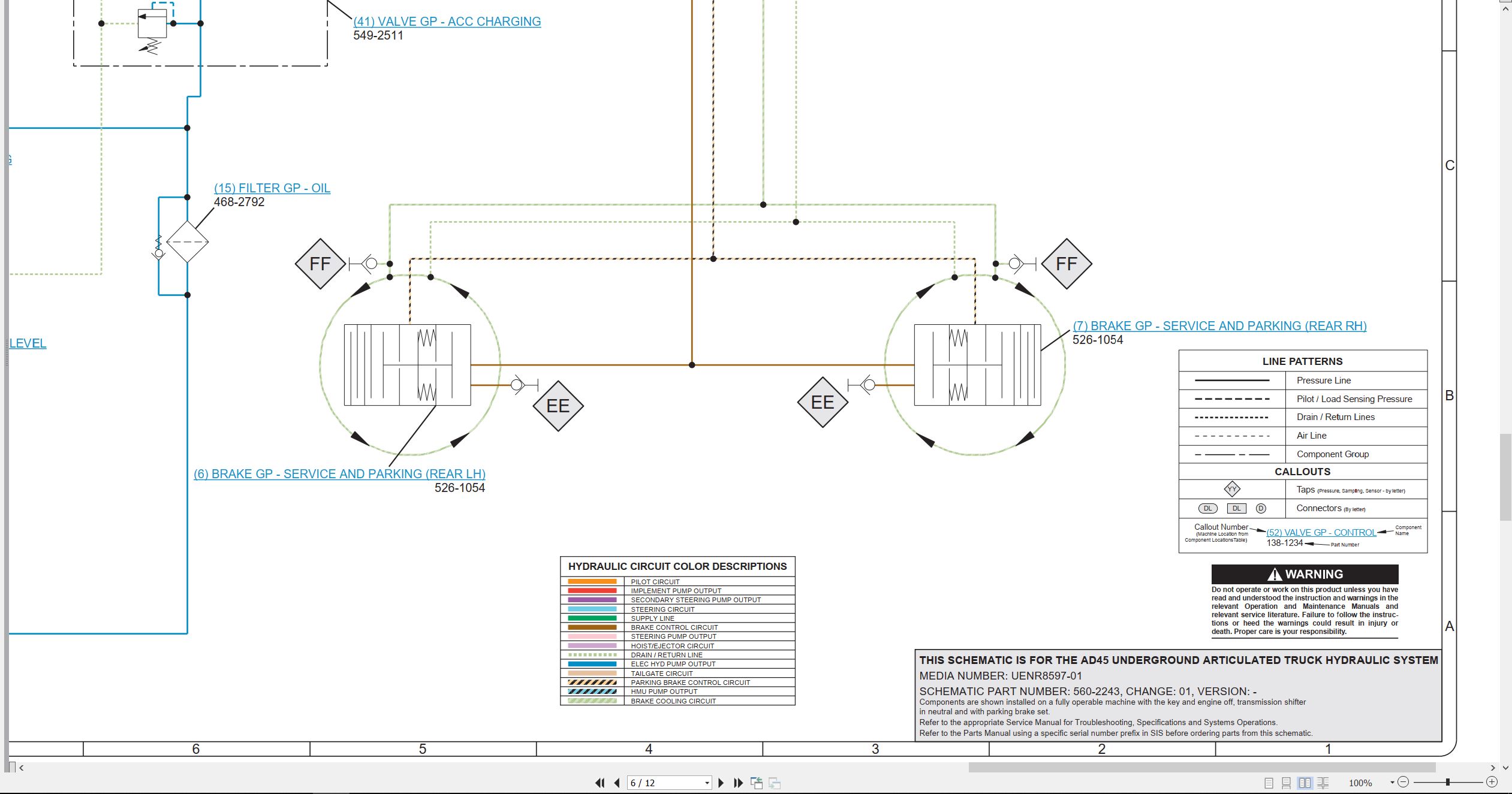
Task: Click the PILOT CIRCUIT orange swatch
Action: point(592,581)
